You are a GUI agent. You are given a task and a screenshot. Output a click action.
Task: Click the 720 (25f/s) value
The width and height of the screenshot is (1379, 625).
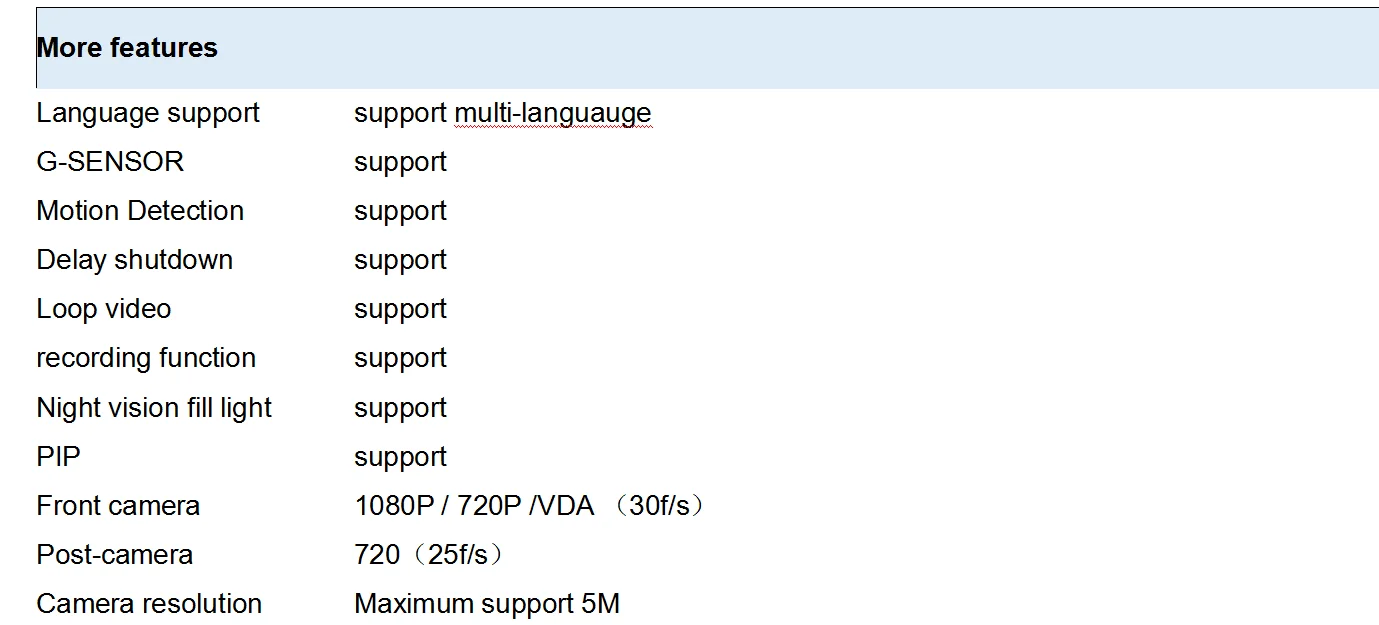click(430, 555)
